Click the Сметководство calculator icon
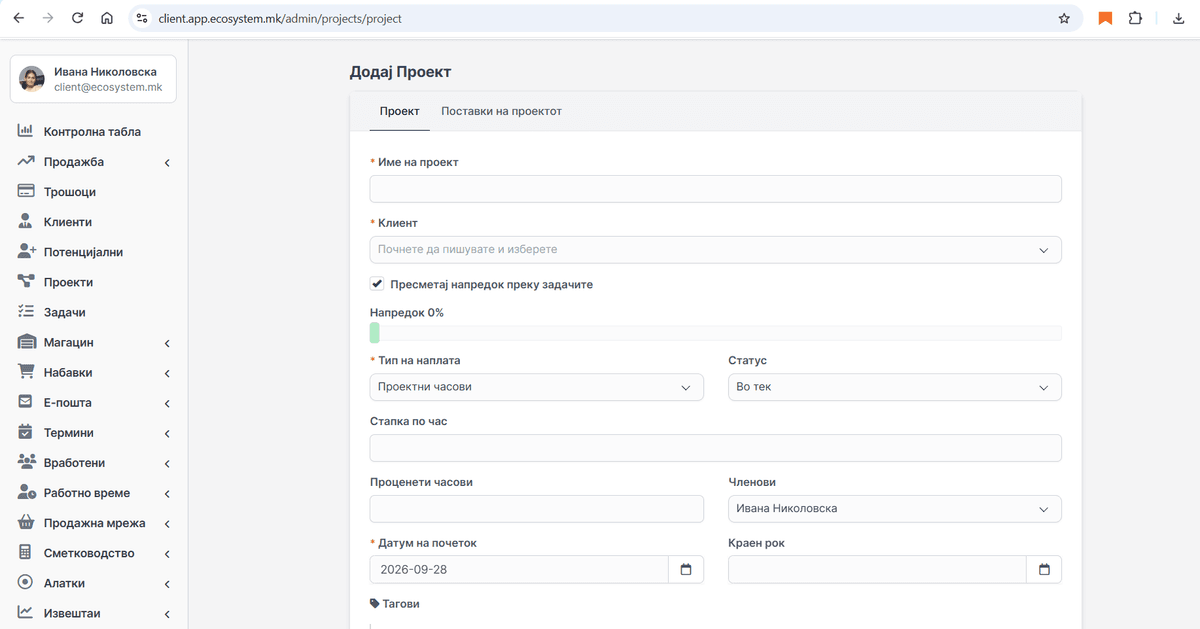The height and width of the screenshot is (629, 1200). [26, 553]
